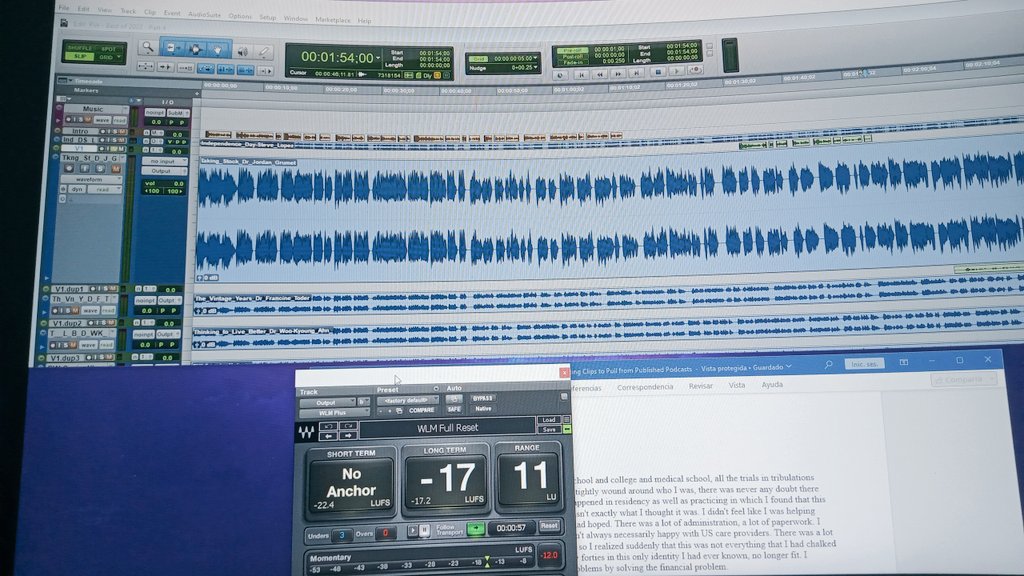Click the COMPARE button

point(421,410)
